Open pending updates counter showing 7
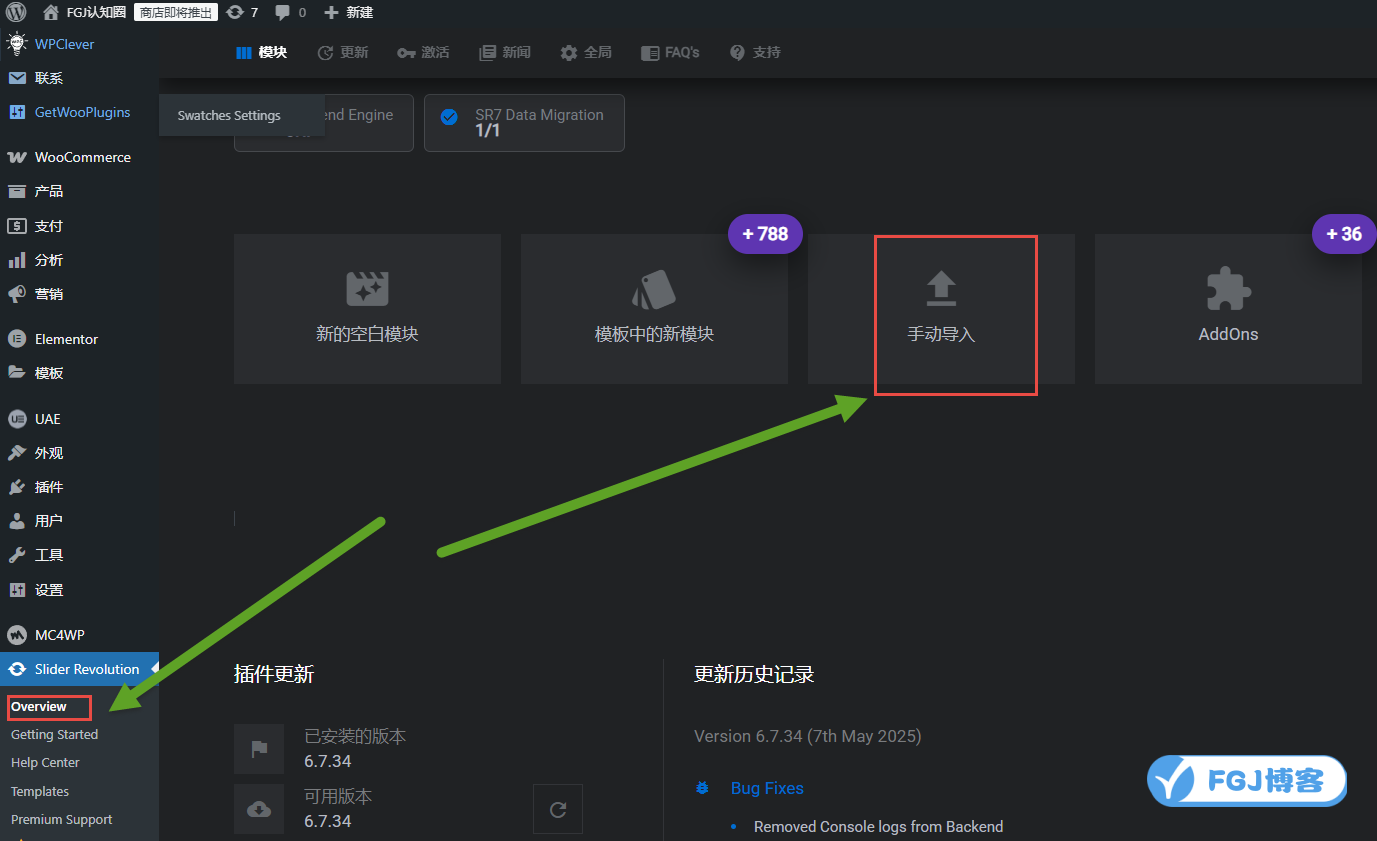Image resolution: width=1377 pixels, height=841 pixels. [x=242, y=12]
